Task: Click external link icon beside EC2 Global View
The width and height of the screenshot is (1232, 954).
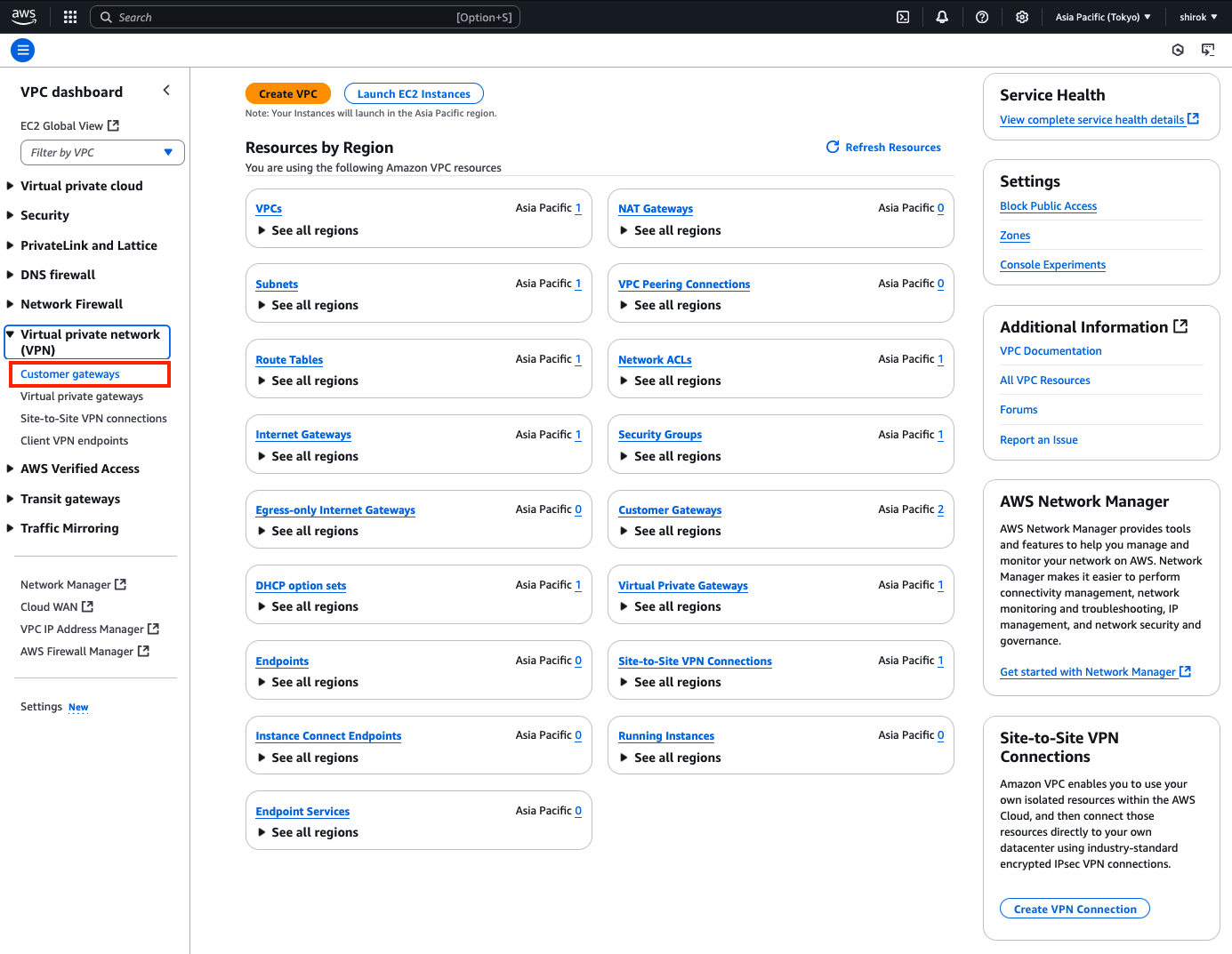Action: click(x=113, y=125)
